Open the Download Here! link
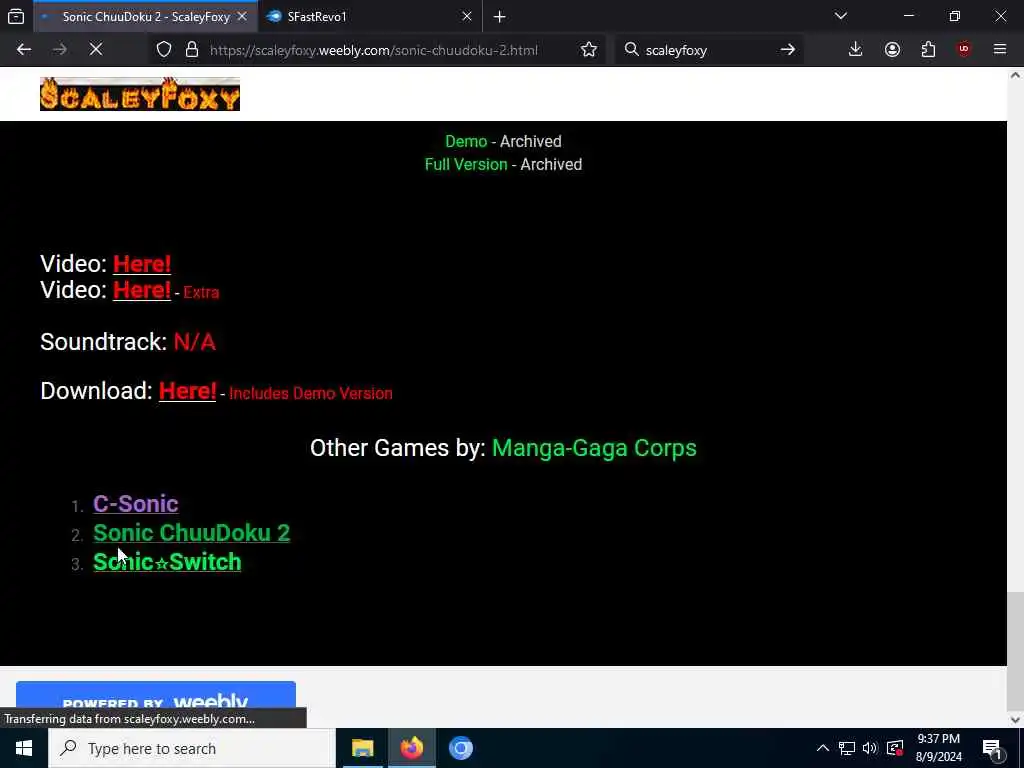Viewport: 1024px width, 768px height. [x=187, y=391]
